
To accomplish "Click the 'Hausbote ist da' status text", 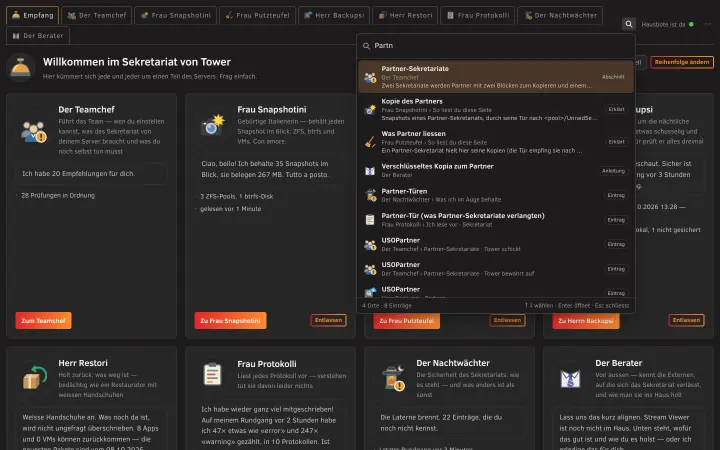I will pos(663,24).
